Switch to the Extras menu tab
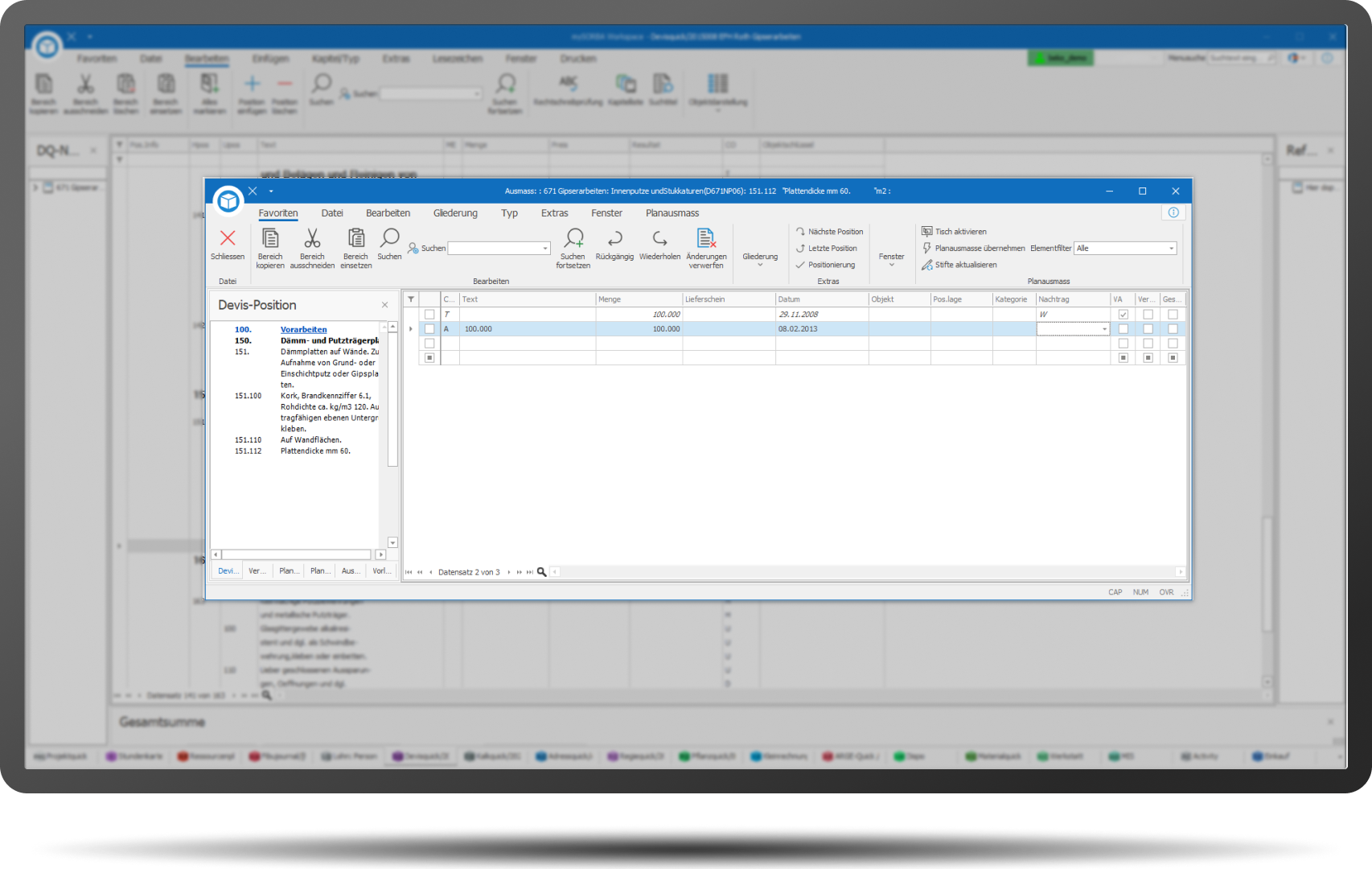This screenshot has height=869, width=1372. coord(554,213)
